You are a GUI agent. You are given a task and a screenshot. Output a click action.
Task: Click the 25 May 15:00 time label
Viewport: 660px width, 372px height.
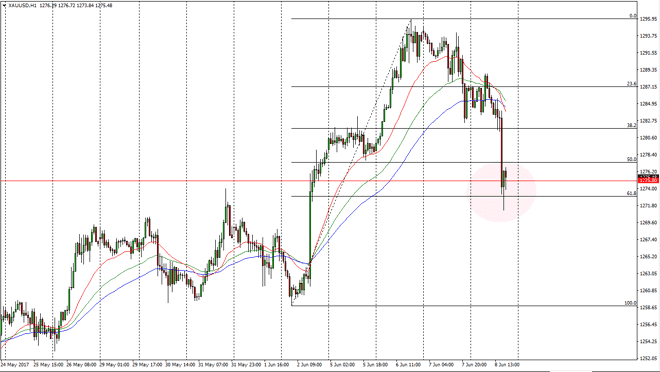click(48, 364)
